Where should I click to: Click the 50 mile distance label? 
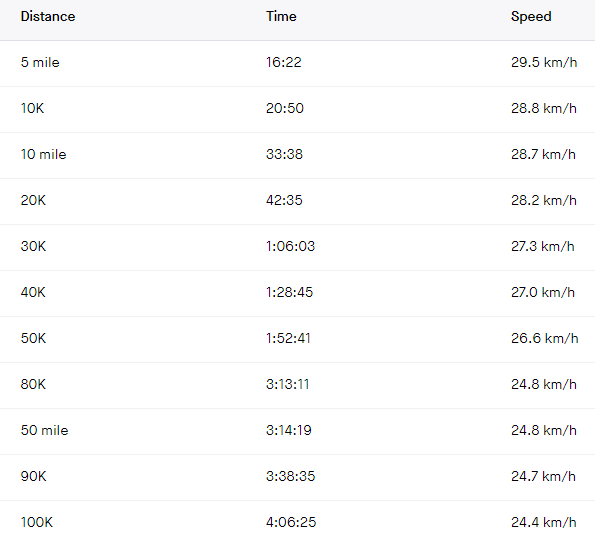44,430
